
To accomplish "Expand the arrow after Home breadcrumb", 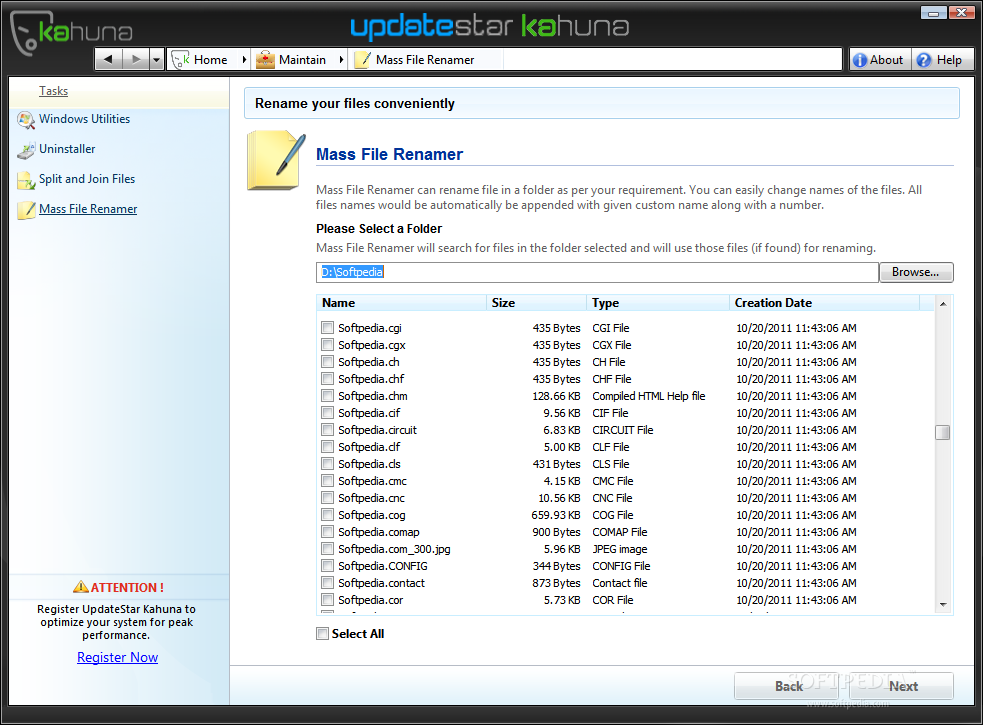I will 244,60.
